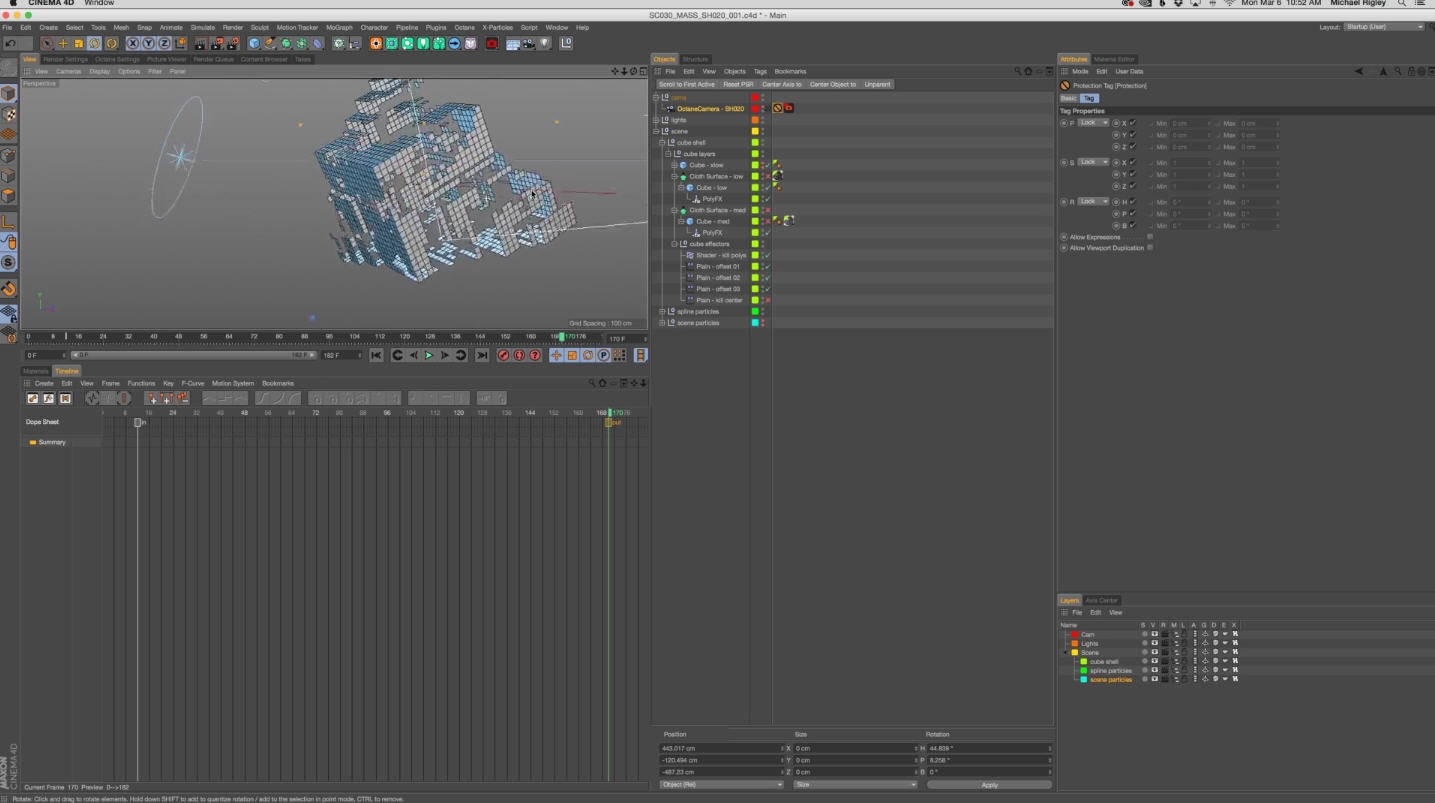This screenshot has height=803, width=1435.
Task: Disable the Shader - kill polys green checkmark
Action: (x=767, y=256)
